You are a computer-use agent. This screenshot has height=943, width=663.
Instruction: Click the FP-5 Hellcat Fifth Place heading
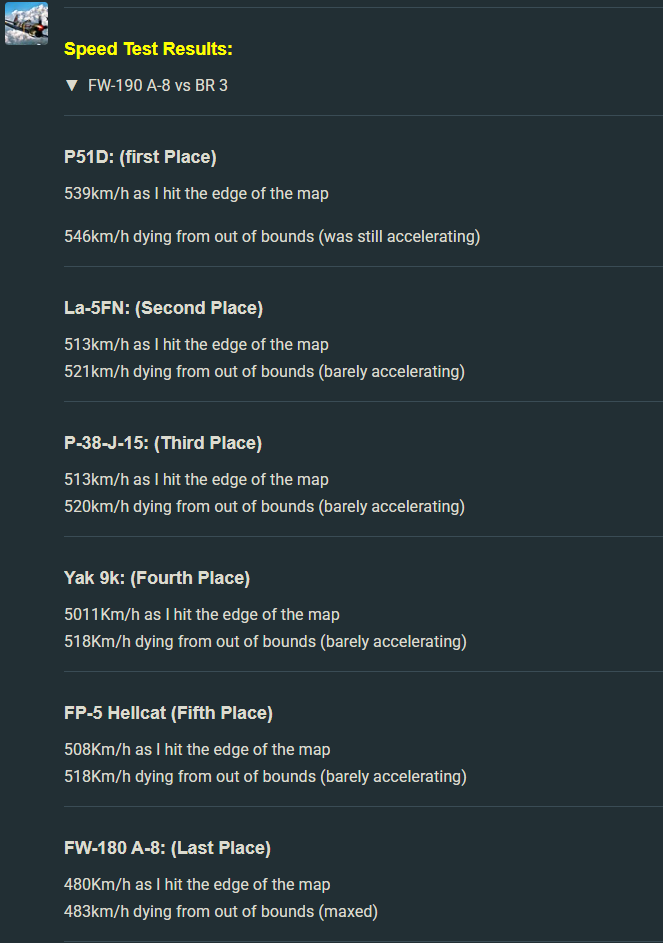point(168,713)
